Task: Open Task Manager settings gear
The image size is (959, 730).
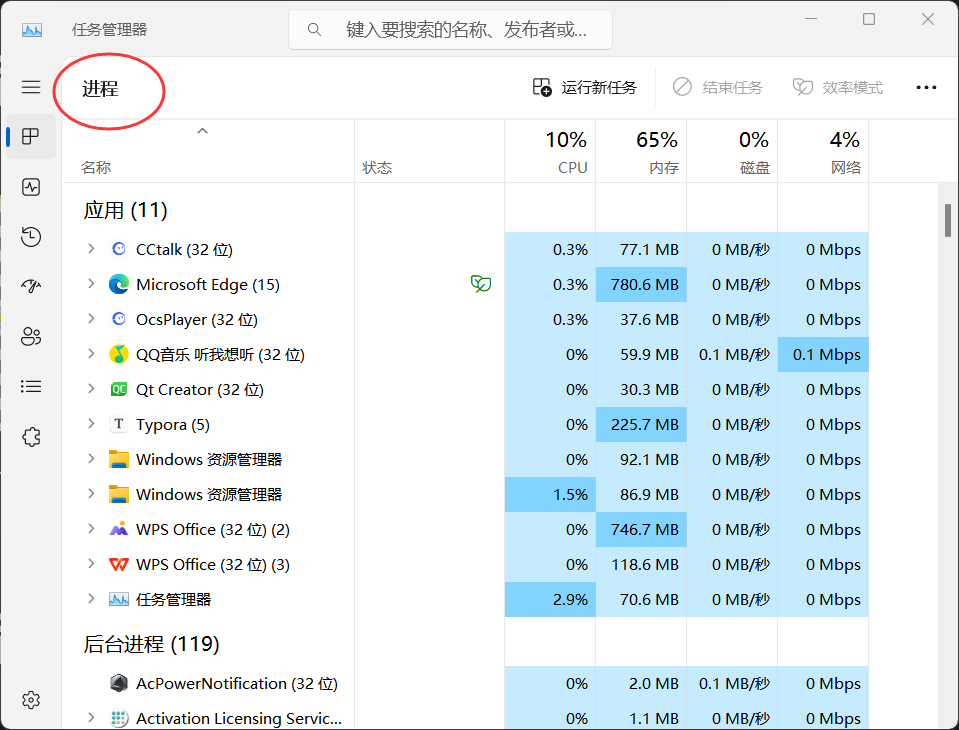Action: (31, 699)
